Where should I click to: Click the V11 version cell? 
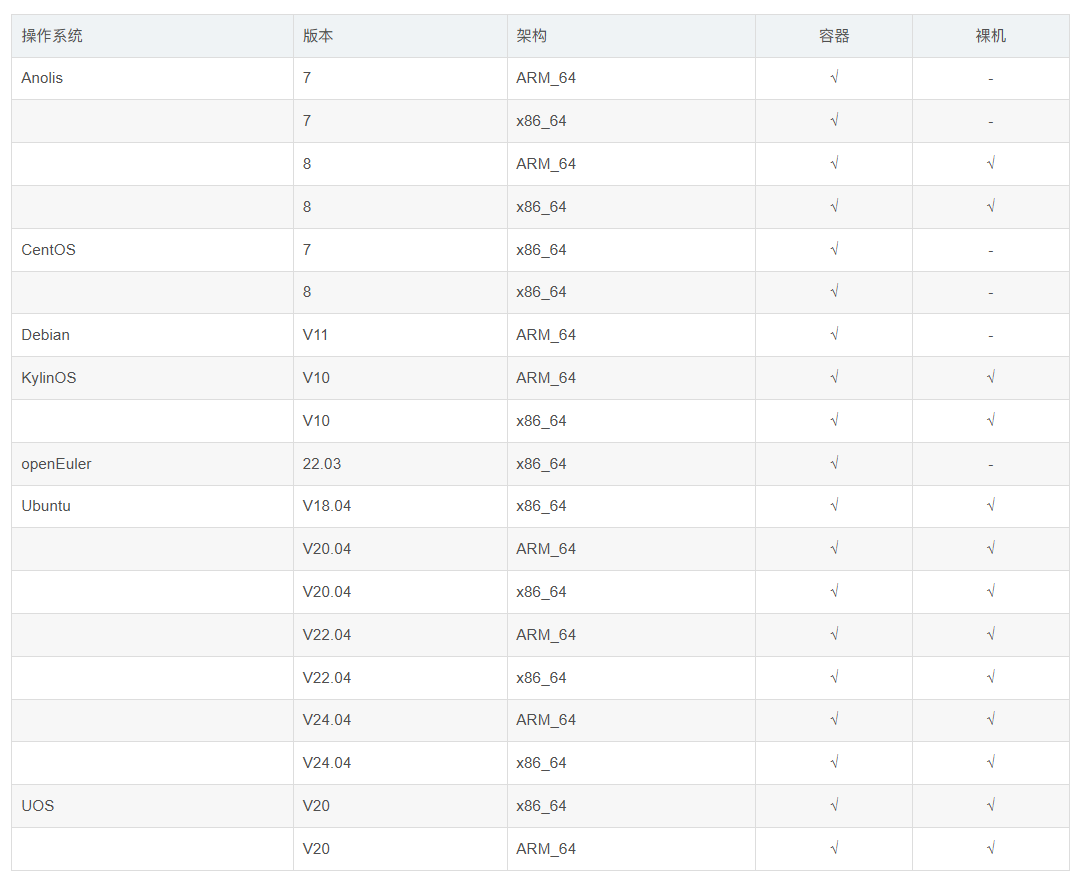[316, 335]
